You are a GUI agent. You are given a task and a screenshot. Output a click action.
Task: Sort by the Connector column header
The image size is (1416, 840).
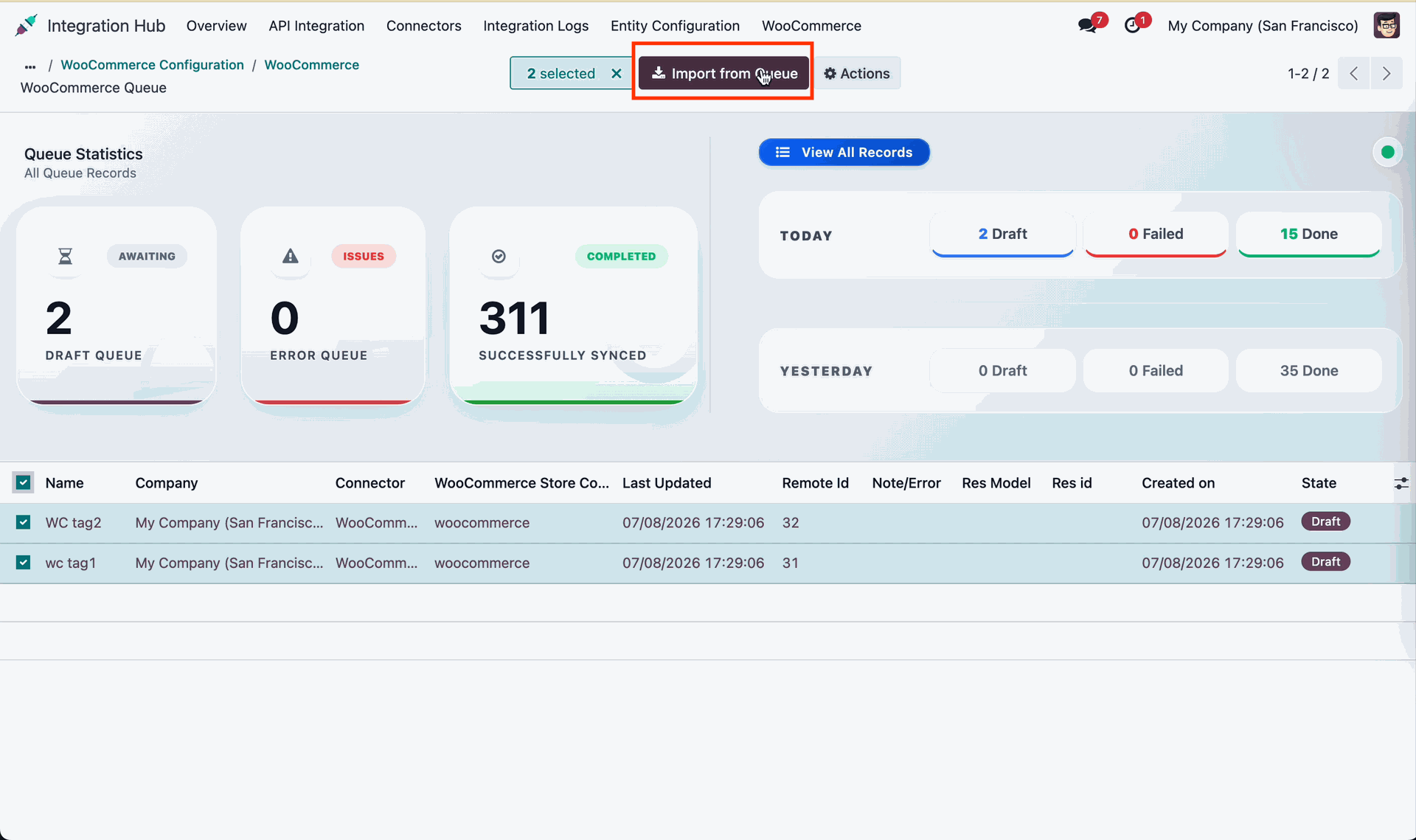(x=369, y=483)
